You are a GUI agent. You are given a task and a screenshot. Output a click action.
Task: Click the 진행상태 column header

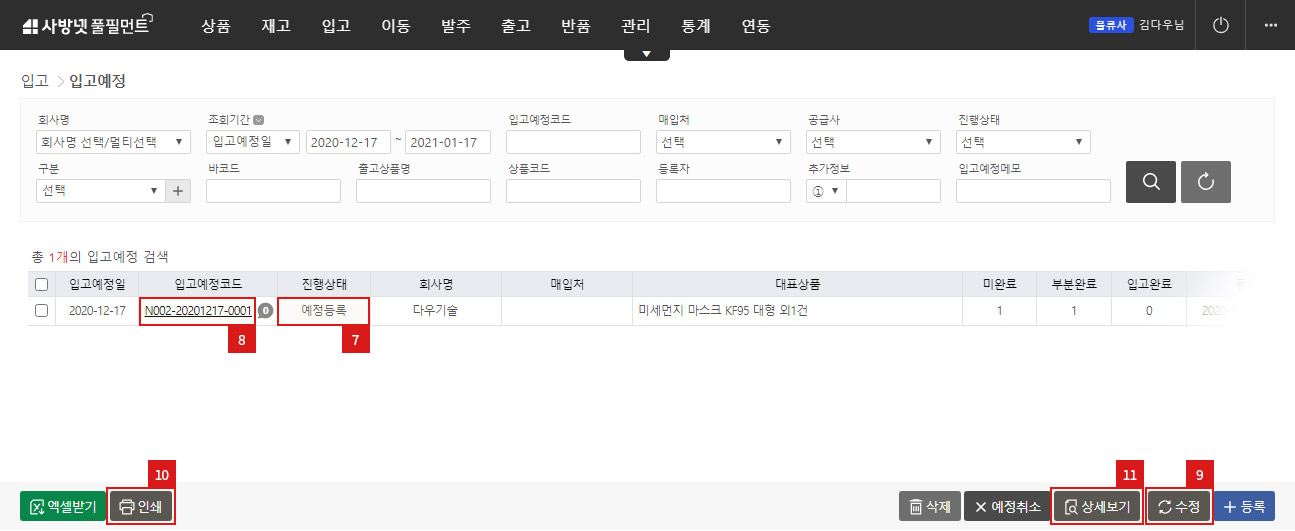pyautogui.click(x=324, y=284)
